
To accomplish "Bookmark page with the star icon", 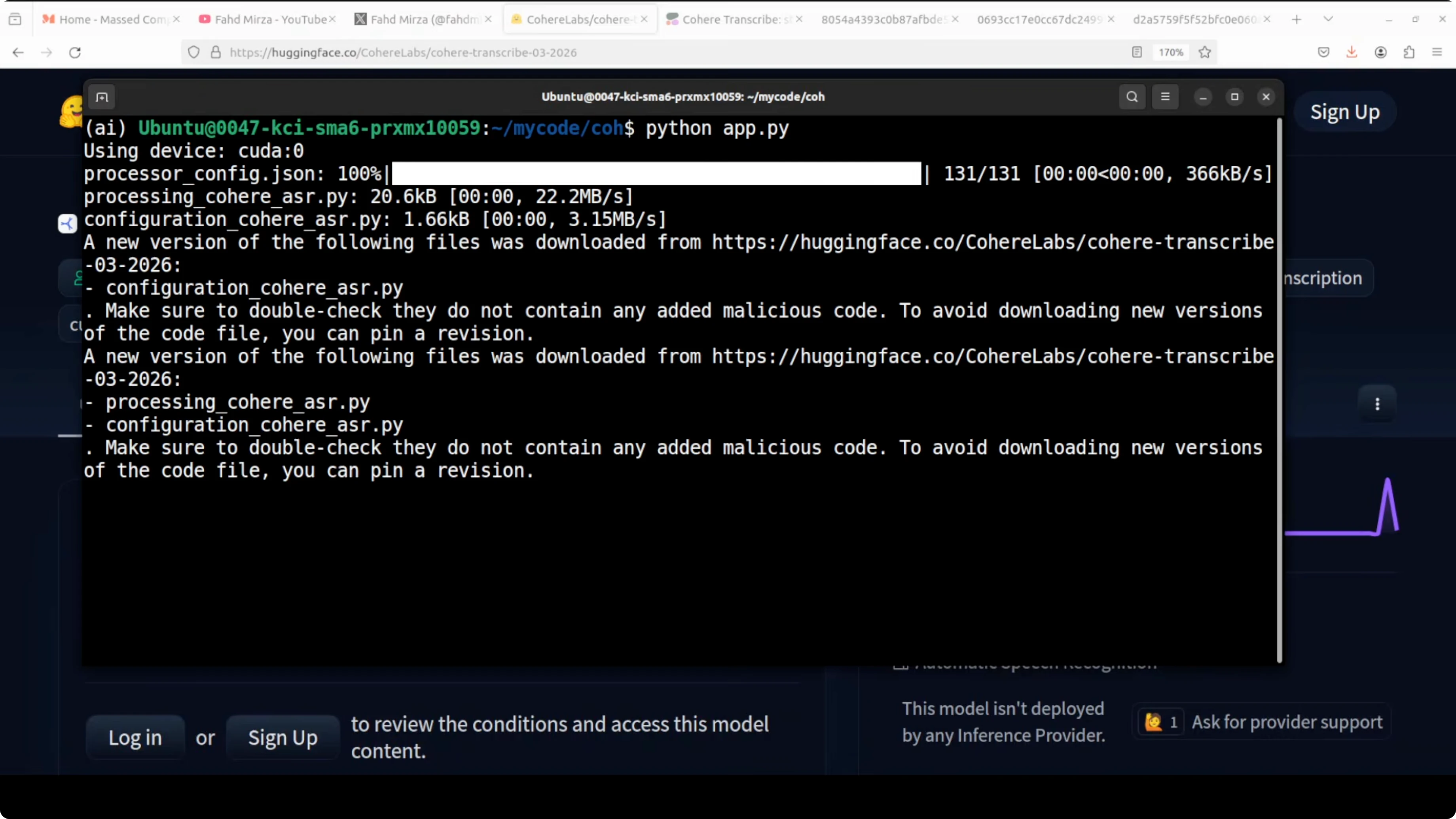I will tap(1204, 53).
